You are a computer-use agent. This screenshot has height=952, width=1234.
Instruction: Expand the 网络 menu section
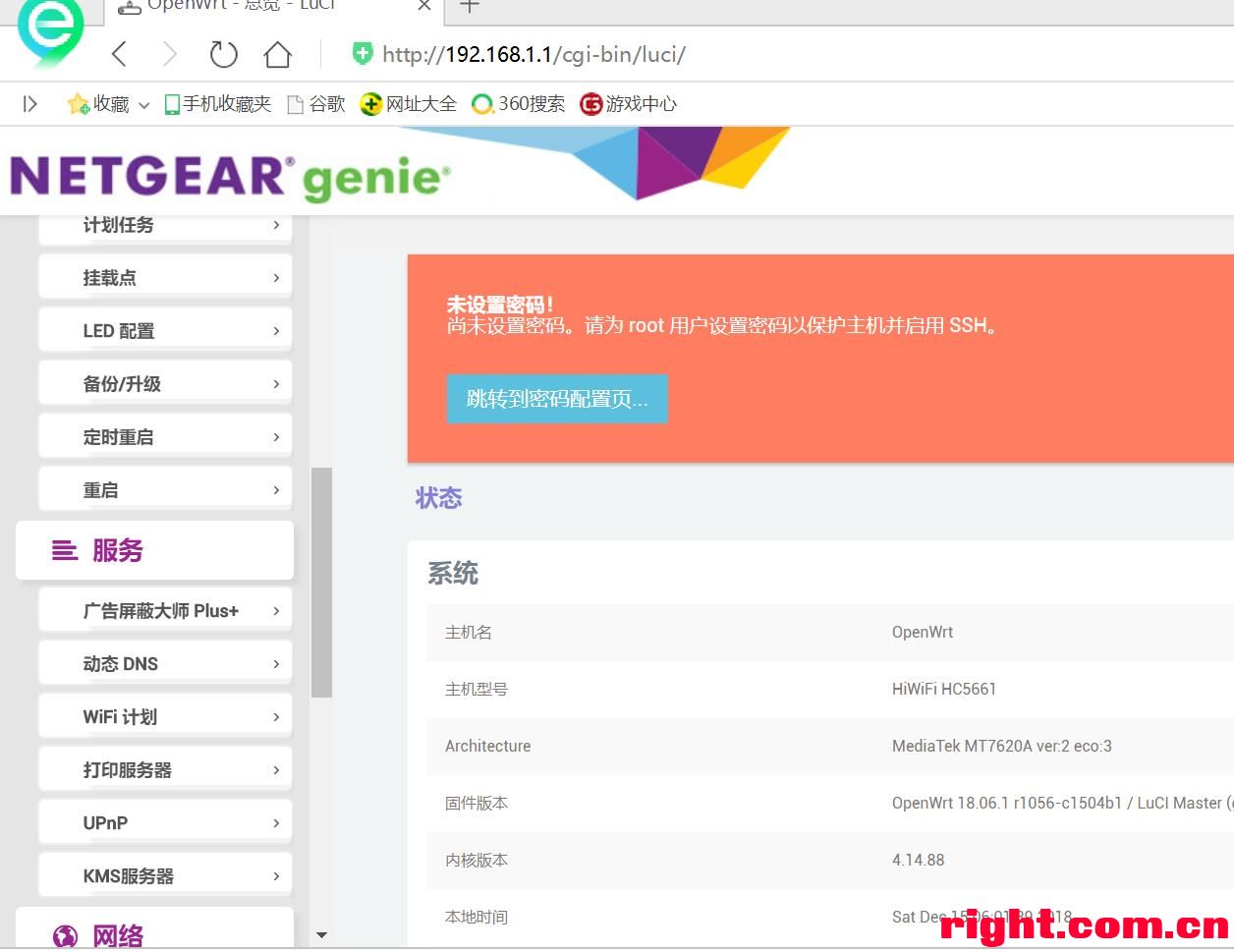(154, 934)
